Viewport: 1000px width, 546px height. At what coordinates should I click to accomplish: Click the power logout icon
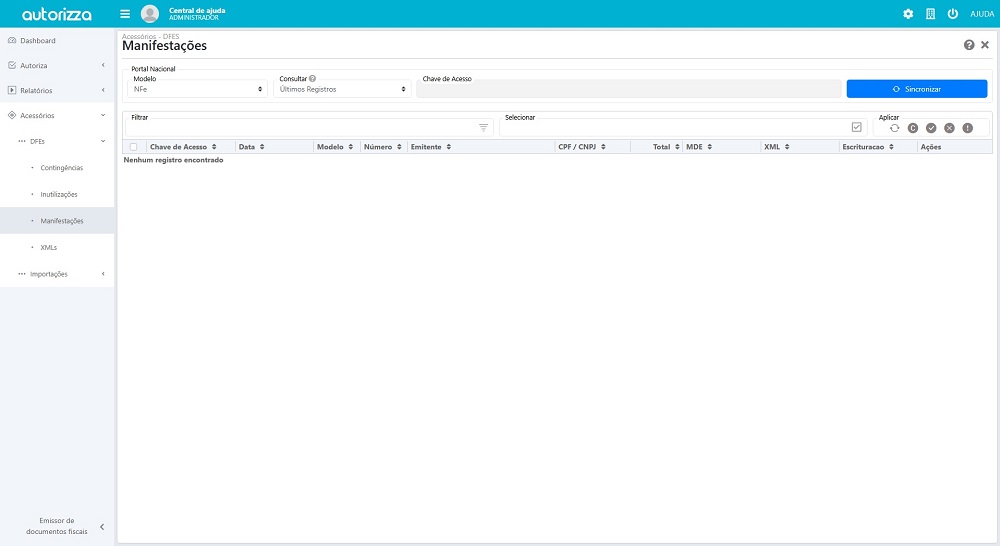click(x=952, y=14)
